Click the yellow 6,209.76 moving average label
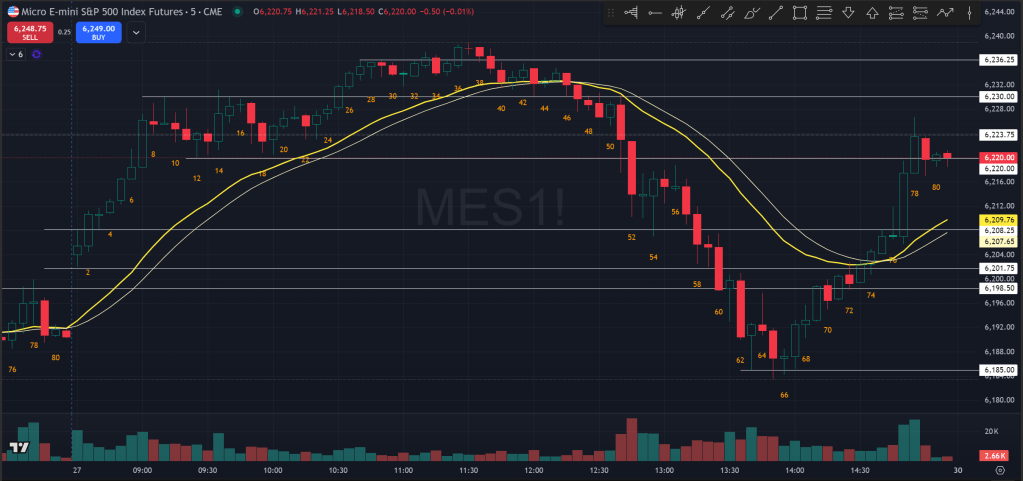1023x481 pixels. click(998, 219)
